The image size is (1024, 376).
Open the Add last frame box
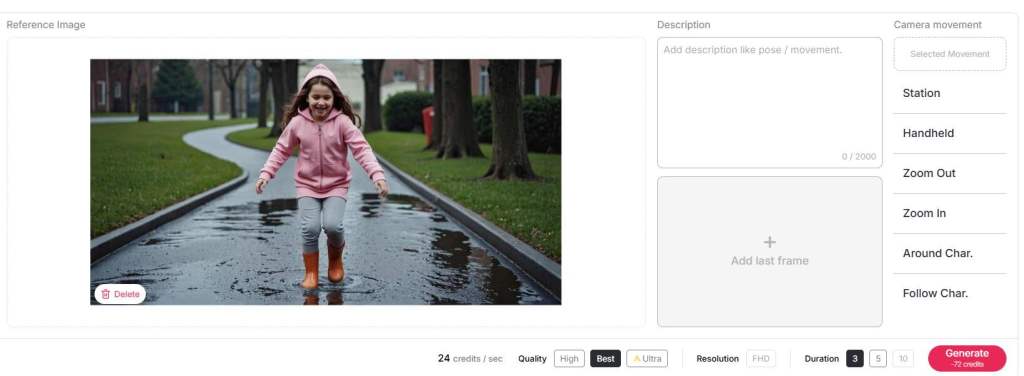click(x=769, y=251)
